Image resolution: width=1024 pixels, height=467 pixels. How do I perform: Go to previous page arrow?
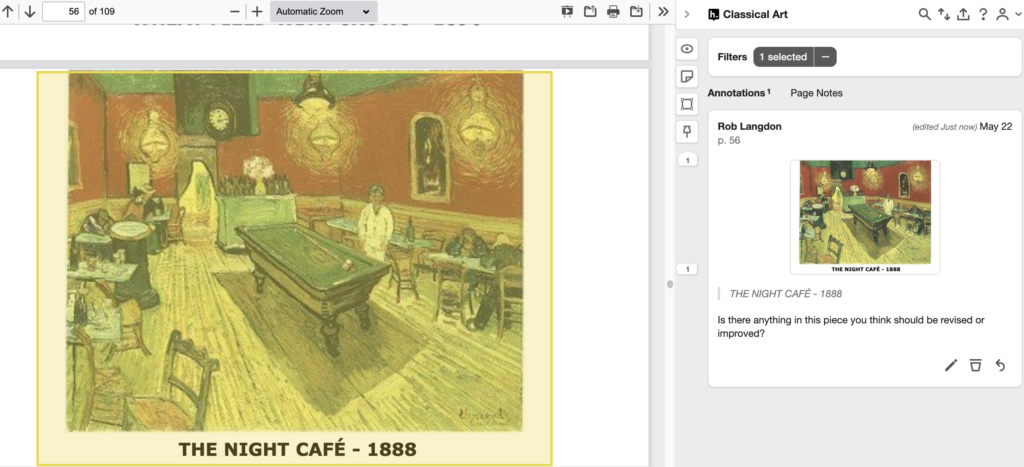pyautogui.click(x=8, y=12)
